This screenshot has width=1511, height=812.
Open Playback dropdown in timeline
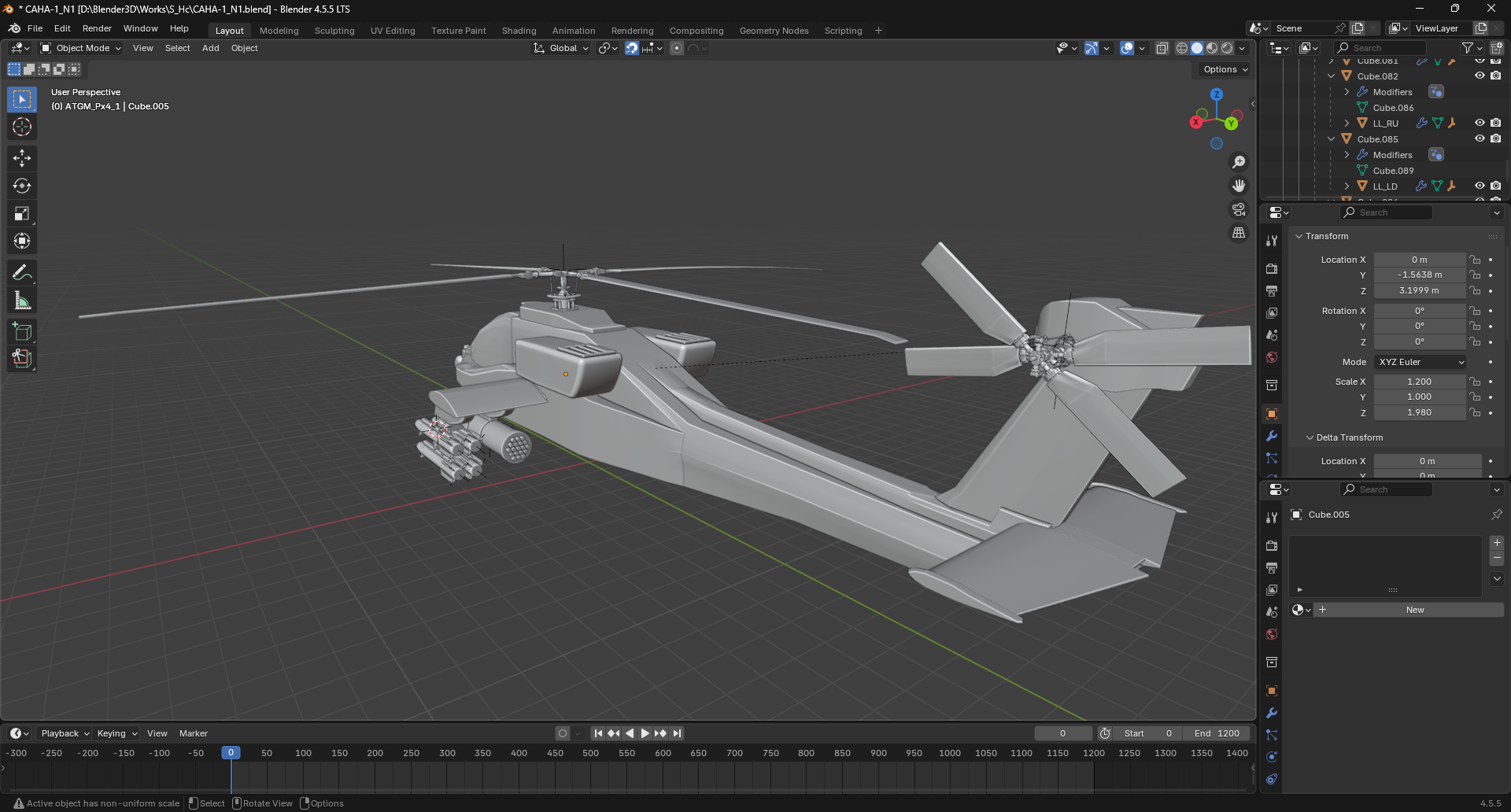pyautogui.click(x=65, y=733)
